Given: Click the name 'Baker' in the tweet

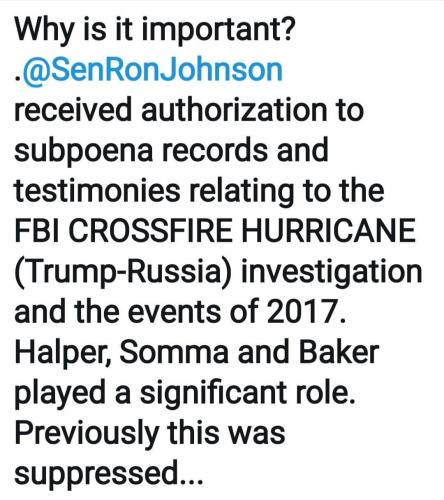Looking at the screenshot, I should (339, 351).
